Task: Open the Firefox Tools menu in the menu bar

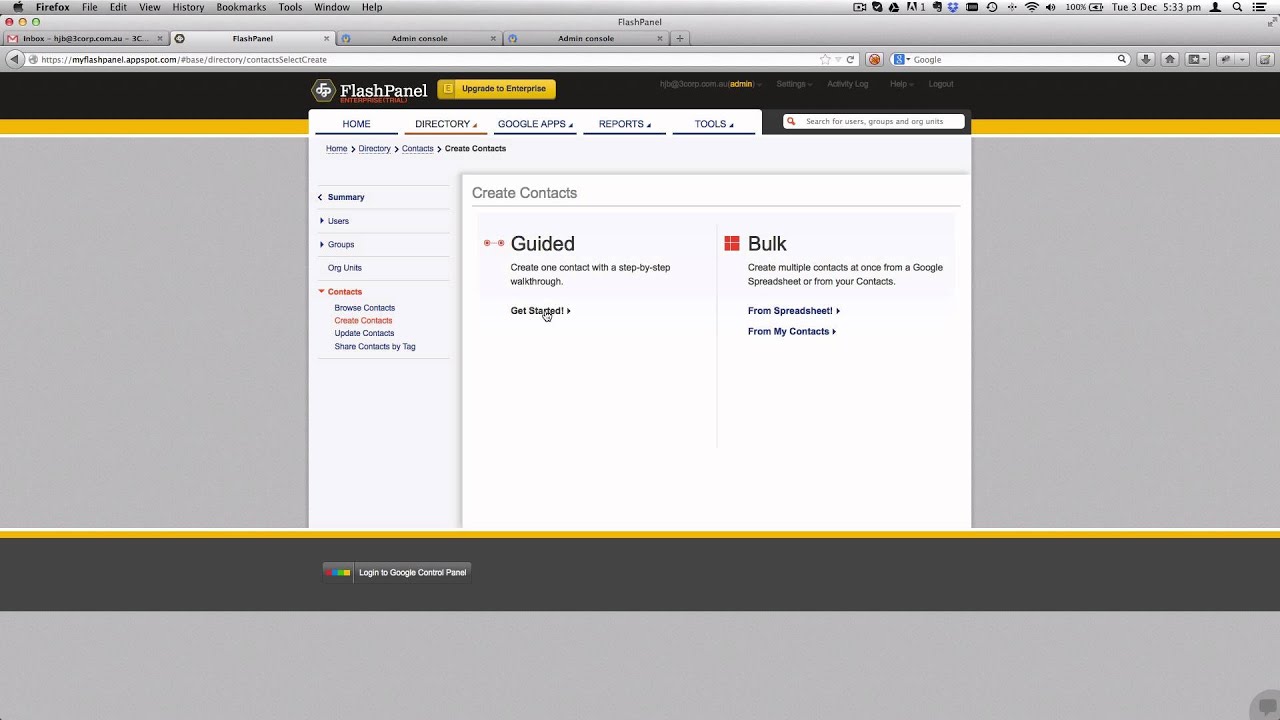Action: tap(290, 7)
